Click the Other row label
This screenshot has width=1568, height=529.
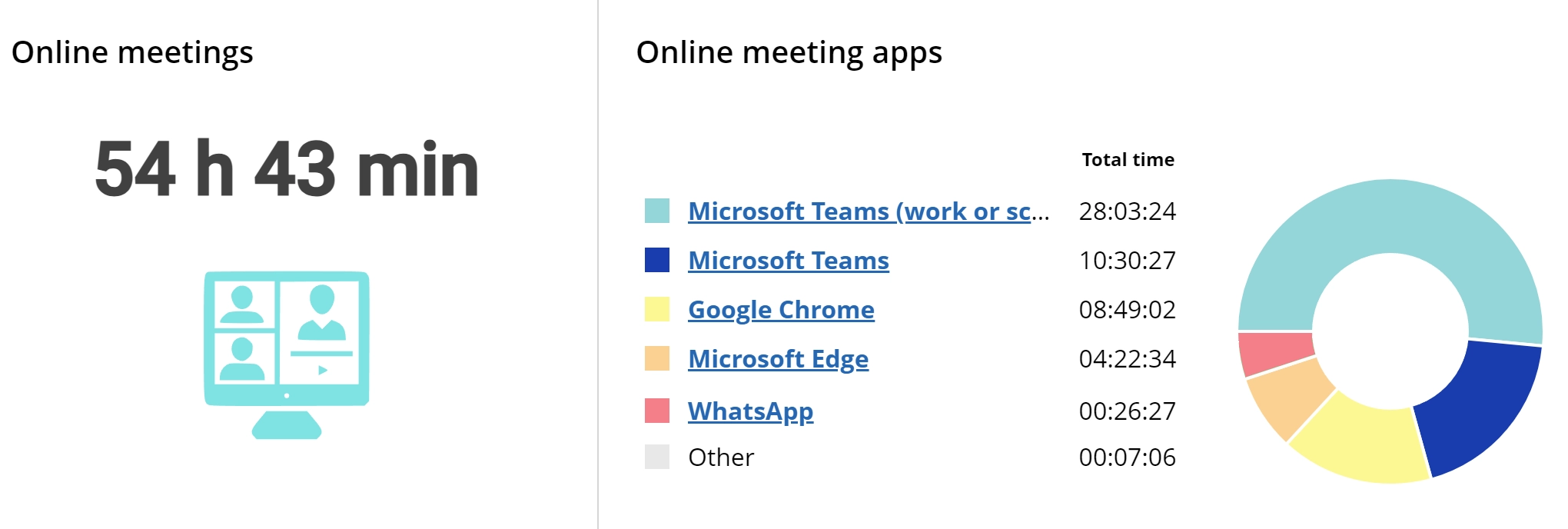click(721, 457)
